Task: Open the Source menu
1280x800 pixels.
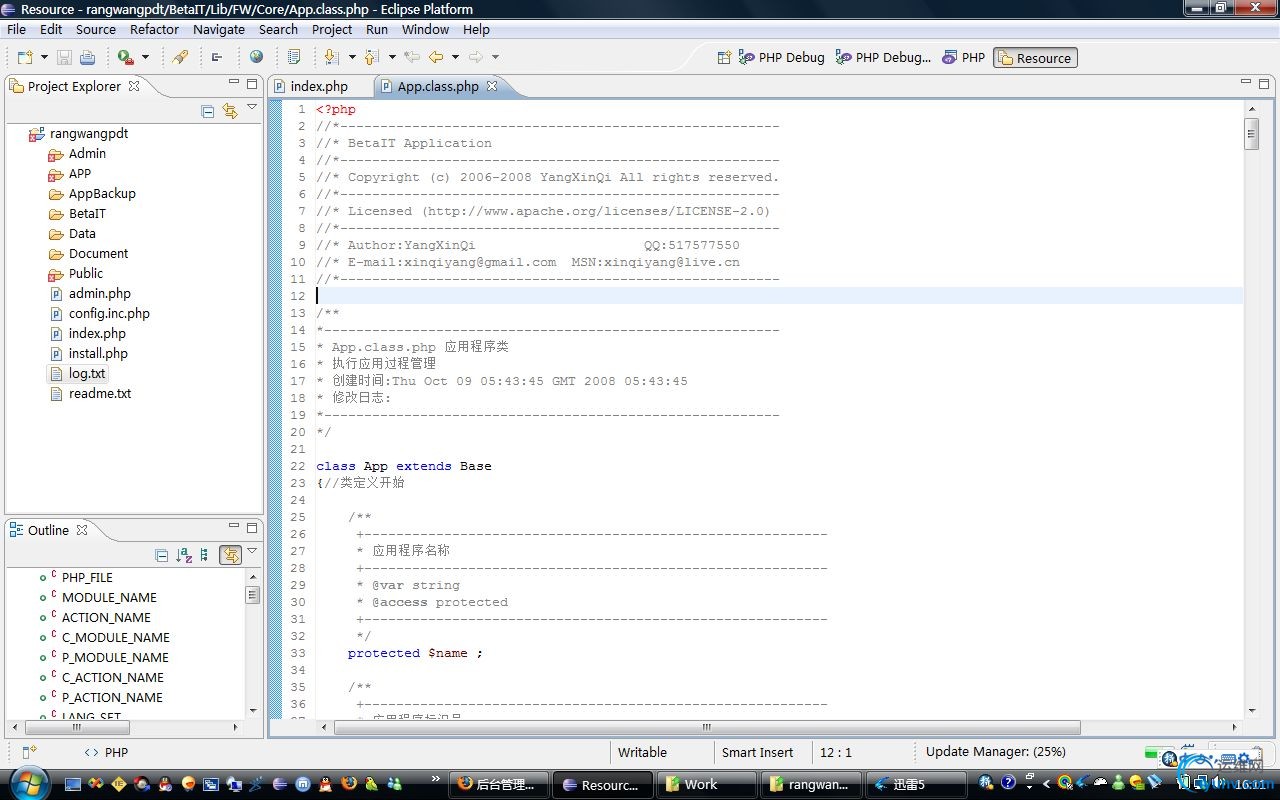Action: pos(96,29)
